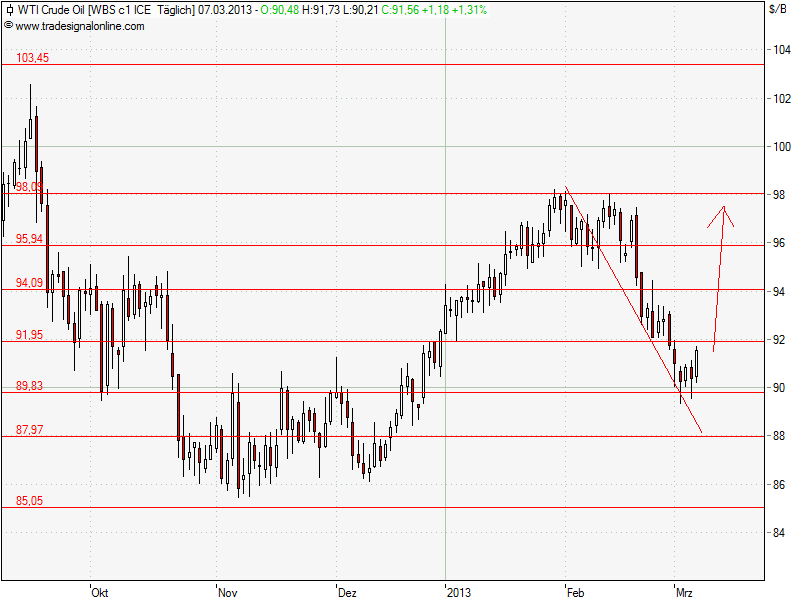Image resolution: width=800 pixels, height=600 pixels.
Task: Click the 90 tick on price axis
Action: coord(779,388)
